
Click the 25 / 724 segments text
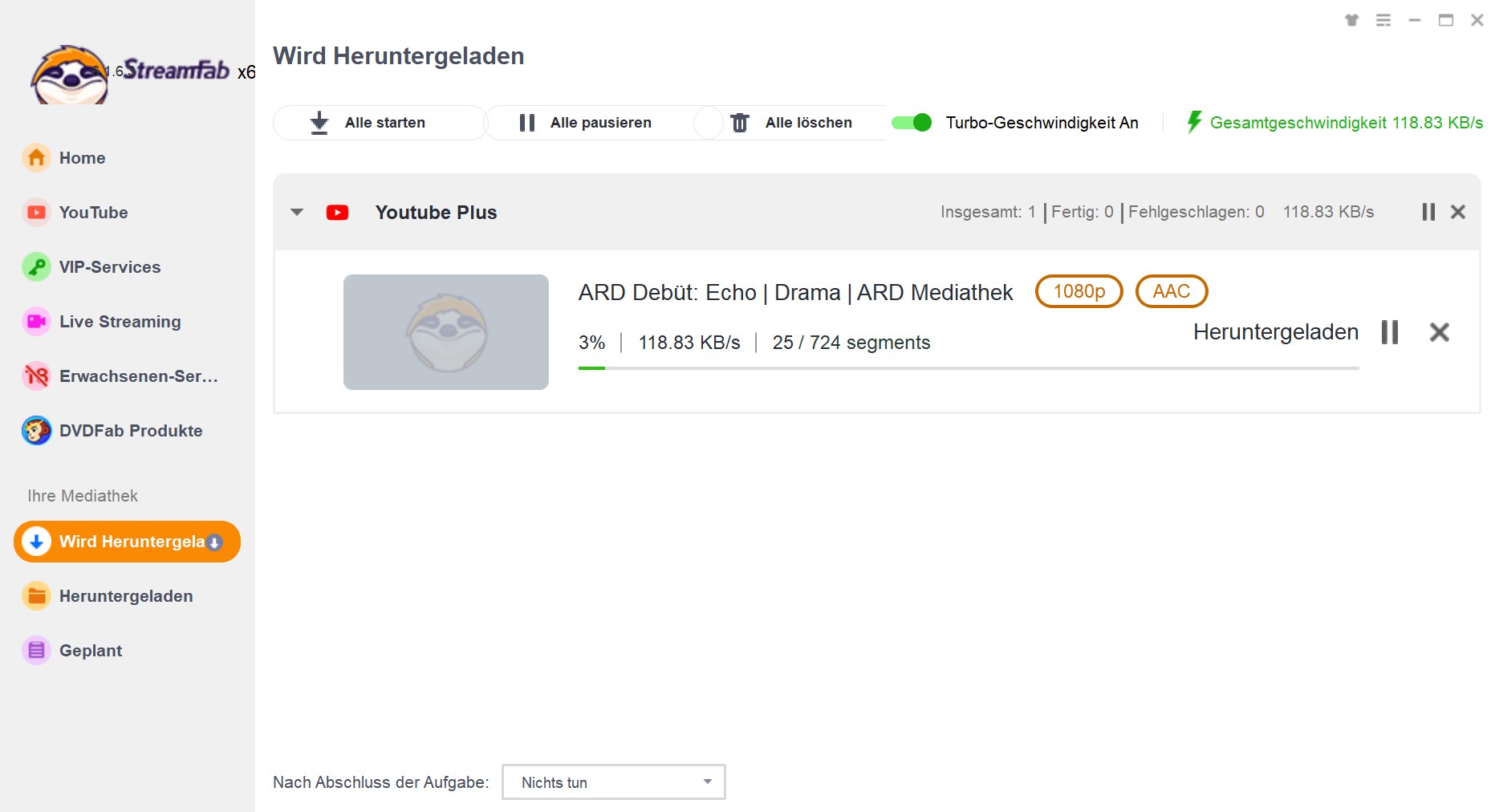pyautogui.click(x=851, y=343)
